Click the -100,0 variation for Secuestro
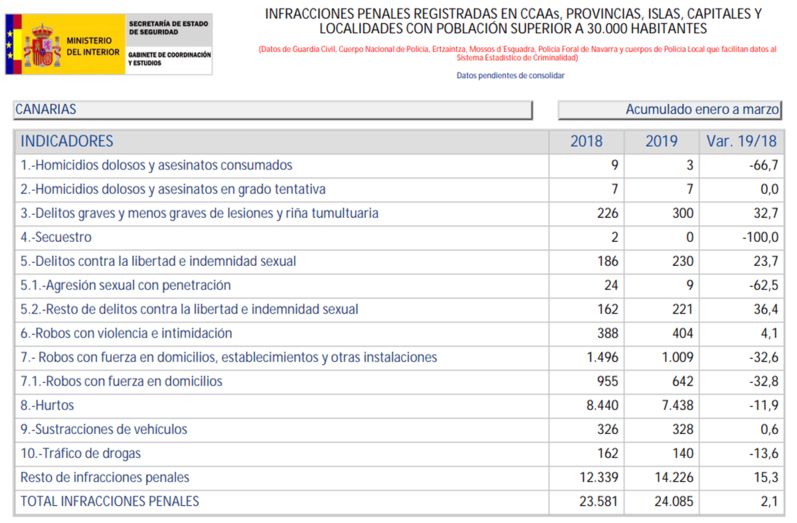Image resolution: width=797 pixels, height=523 pixels. (760, 237)
